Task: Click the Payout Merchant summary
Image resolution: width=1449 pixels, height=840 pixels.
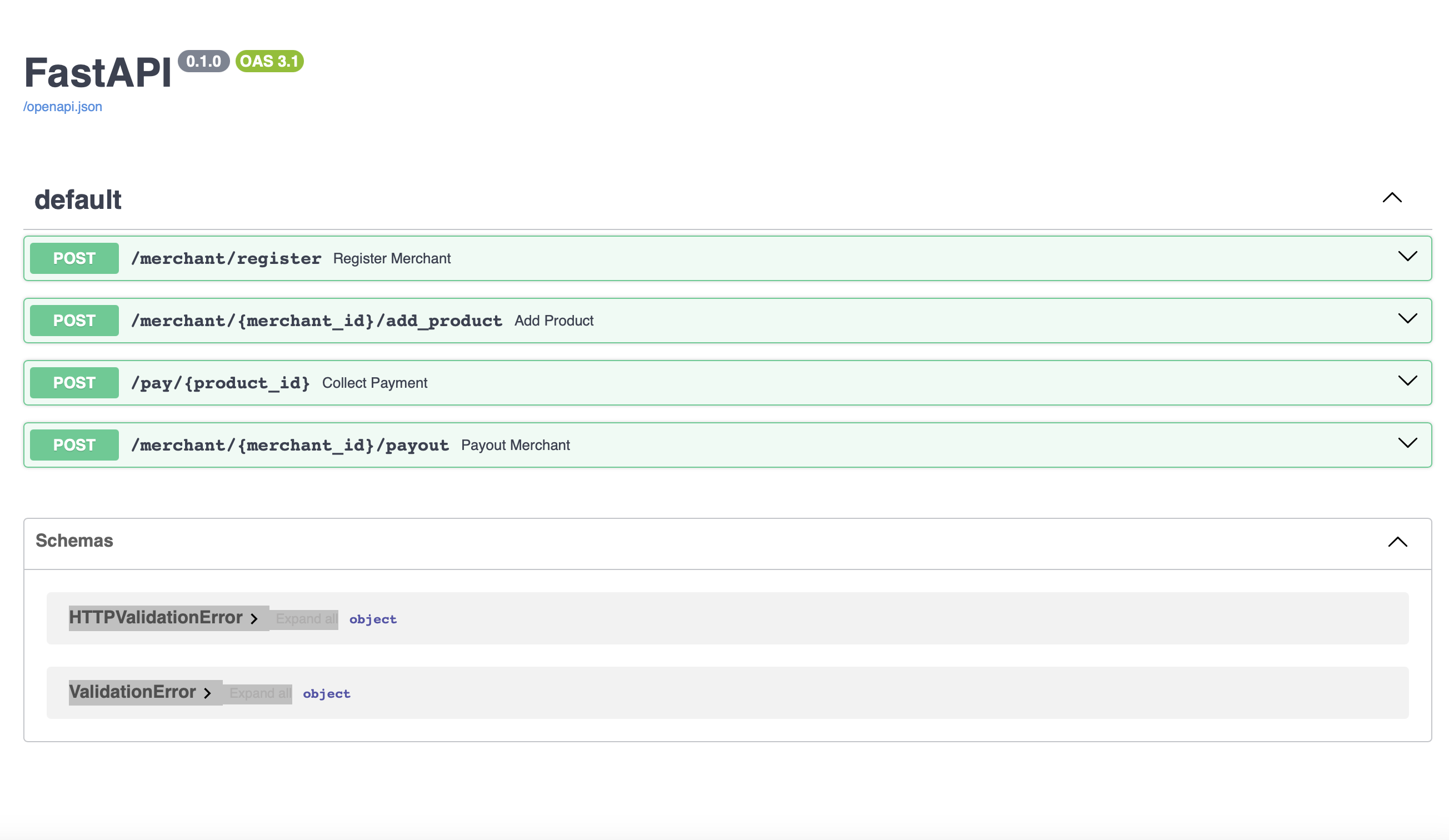Action: click(x=515, y=445)
